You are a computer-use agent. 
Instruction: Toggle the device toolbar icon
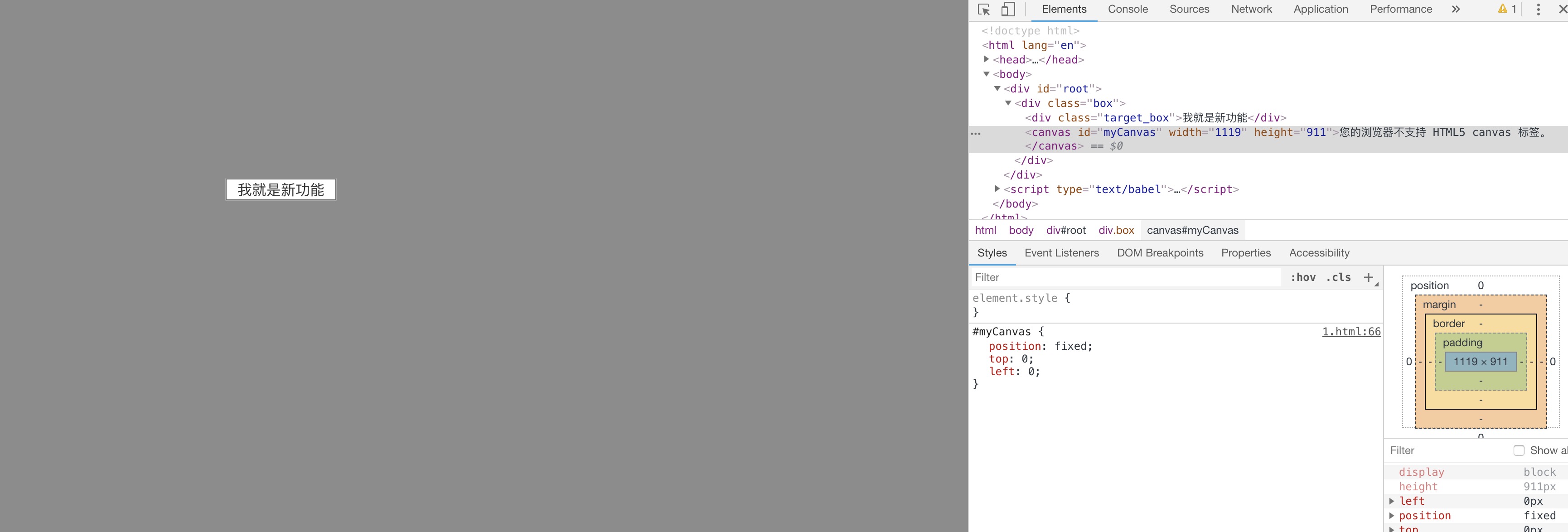click(x=1008, y=10)
